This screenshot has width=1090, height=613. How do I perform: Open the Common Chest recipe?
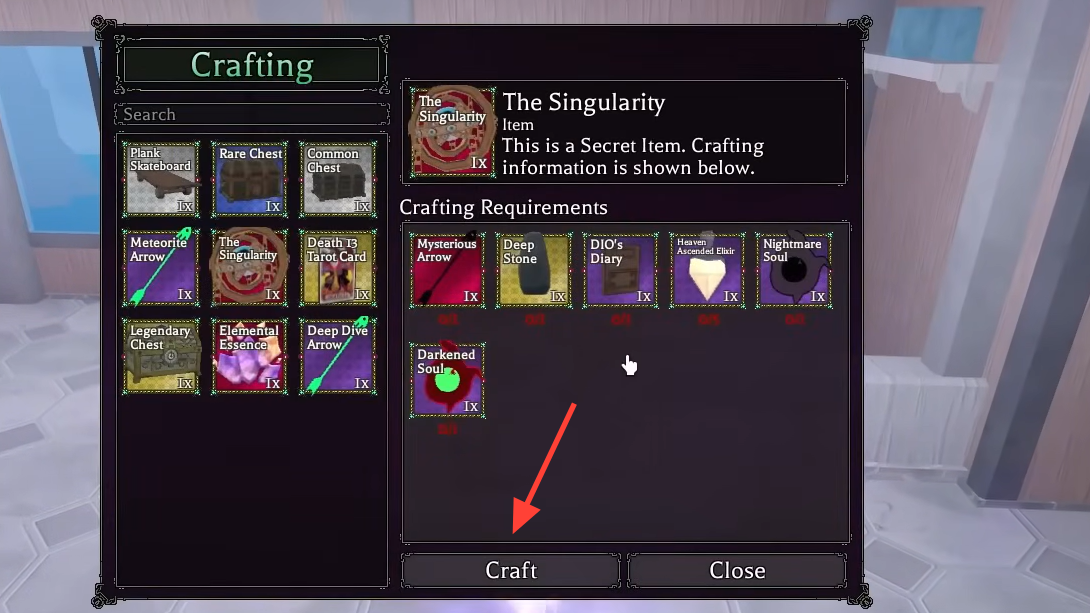339,179
